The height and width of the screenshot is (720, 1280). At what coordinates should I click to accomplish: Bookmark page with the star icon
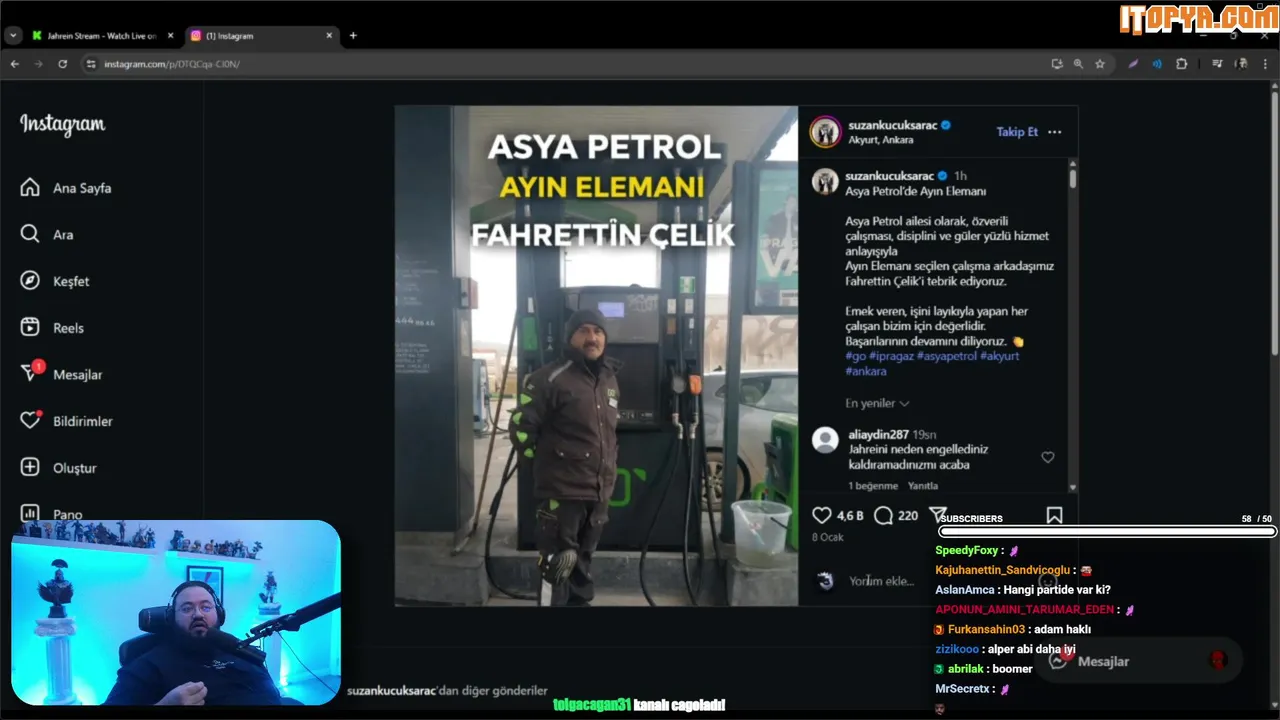click(1100, 64)
